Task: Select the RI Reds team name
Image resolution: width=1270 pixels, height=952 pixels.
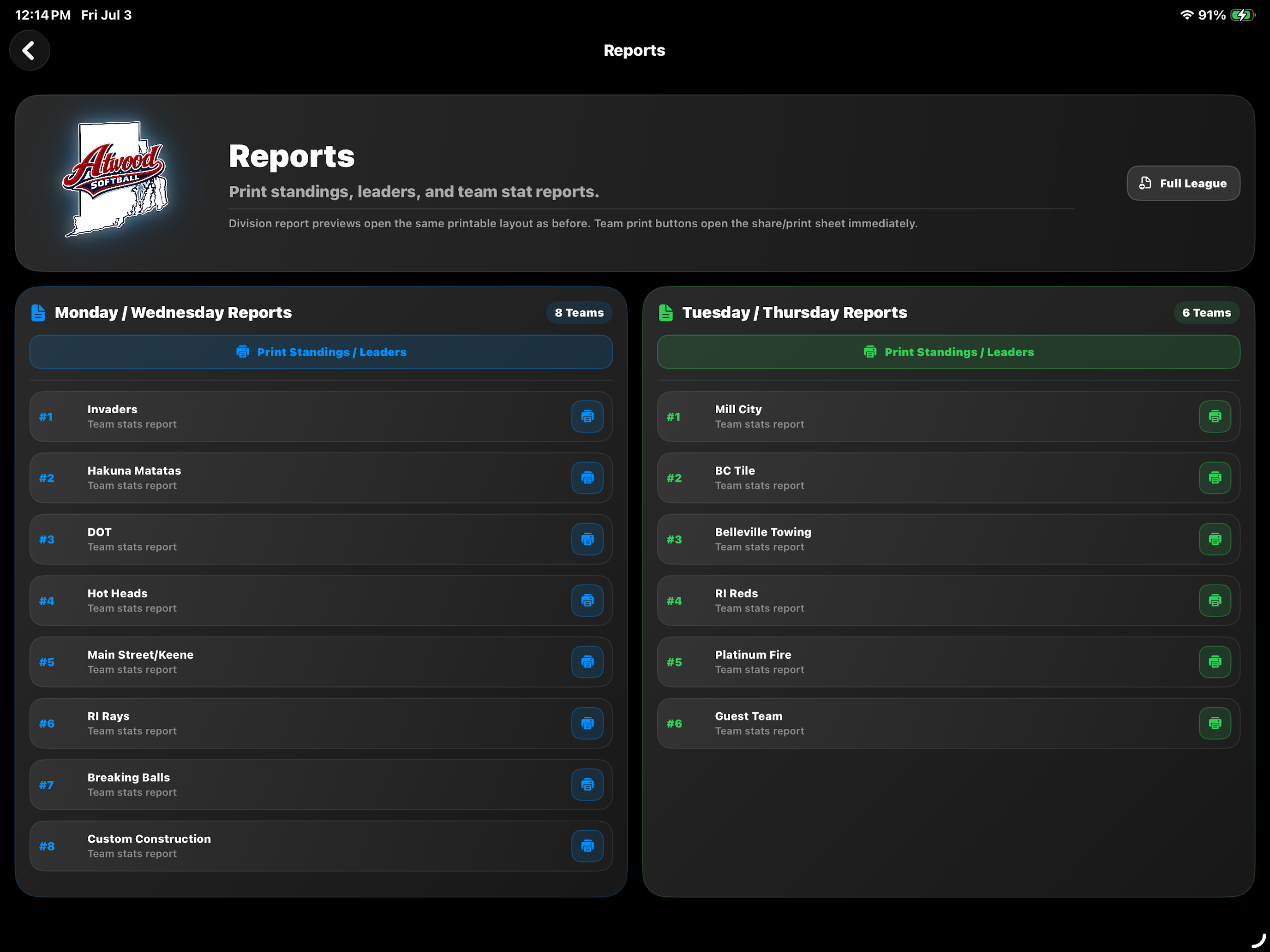Action: point(737,594)
